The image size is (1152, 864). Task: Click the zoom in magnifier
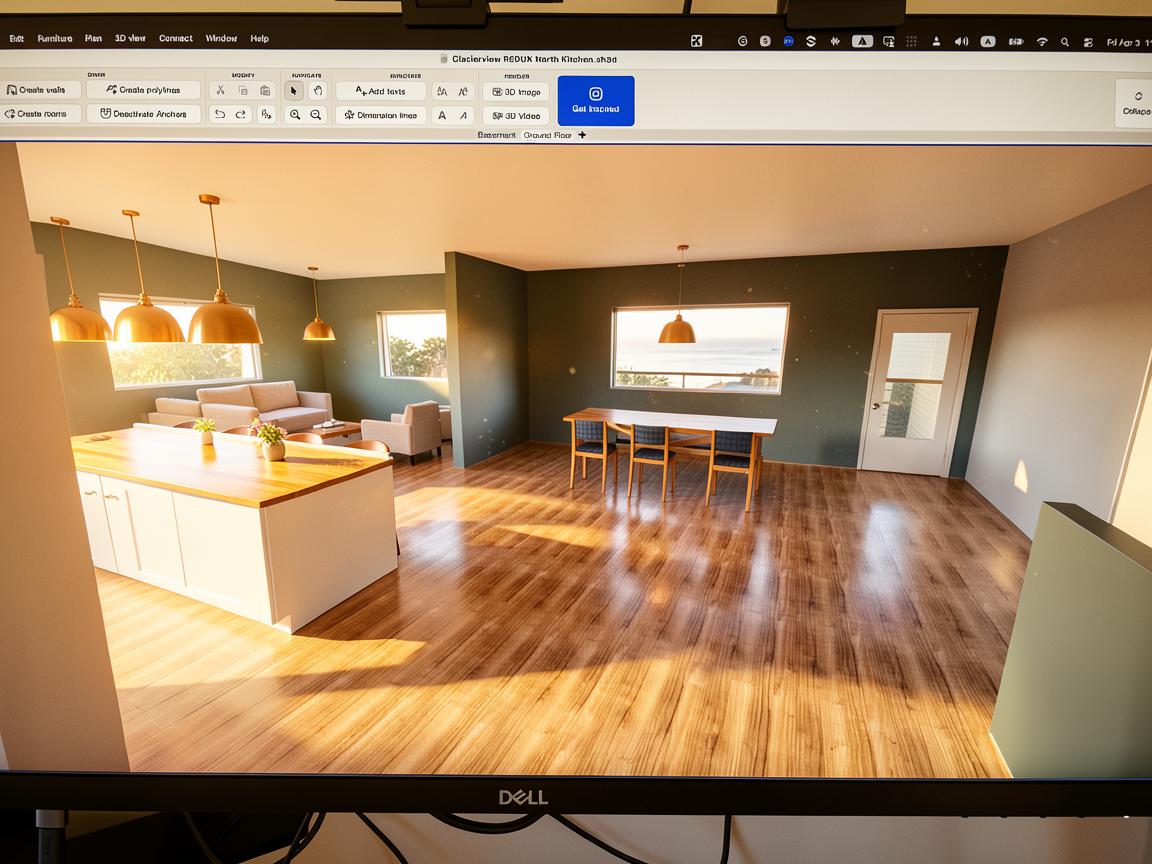click(295, 115)
